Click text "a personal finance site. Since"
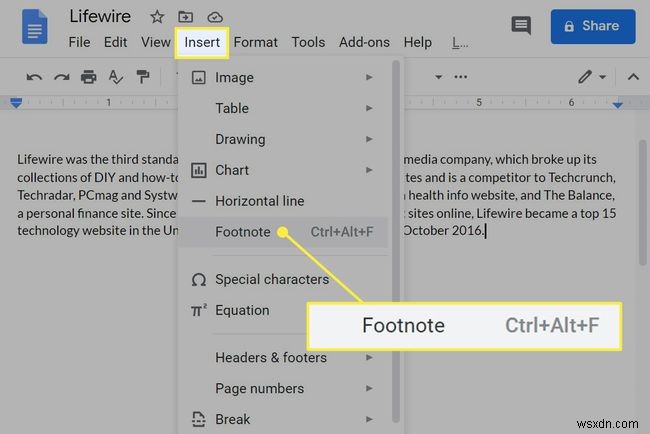The image size is (650, 434). 97,213
